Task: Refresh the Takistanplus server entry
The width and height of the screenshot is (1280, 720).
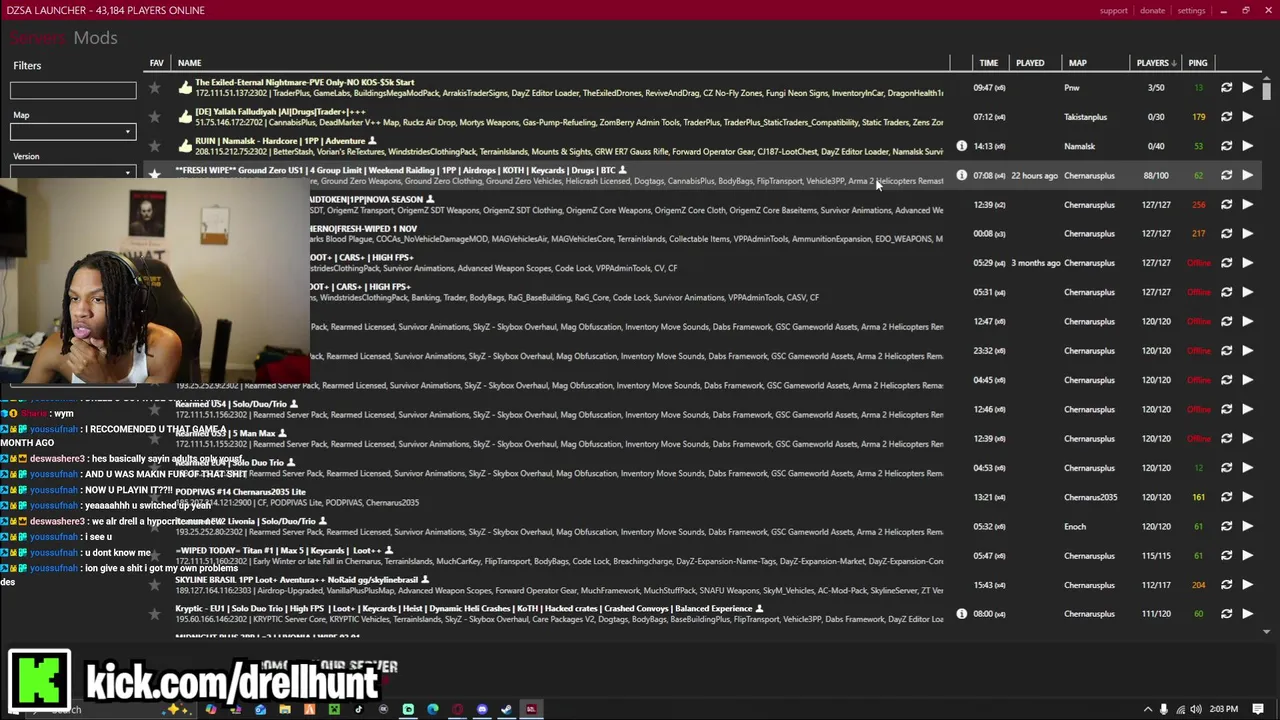Action: pyautogui.click(x=1226, y=117)
